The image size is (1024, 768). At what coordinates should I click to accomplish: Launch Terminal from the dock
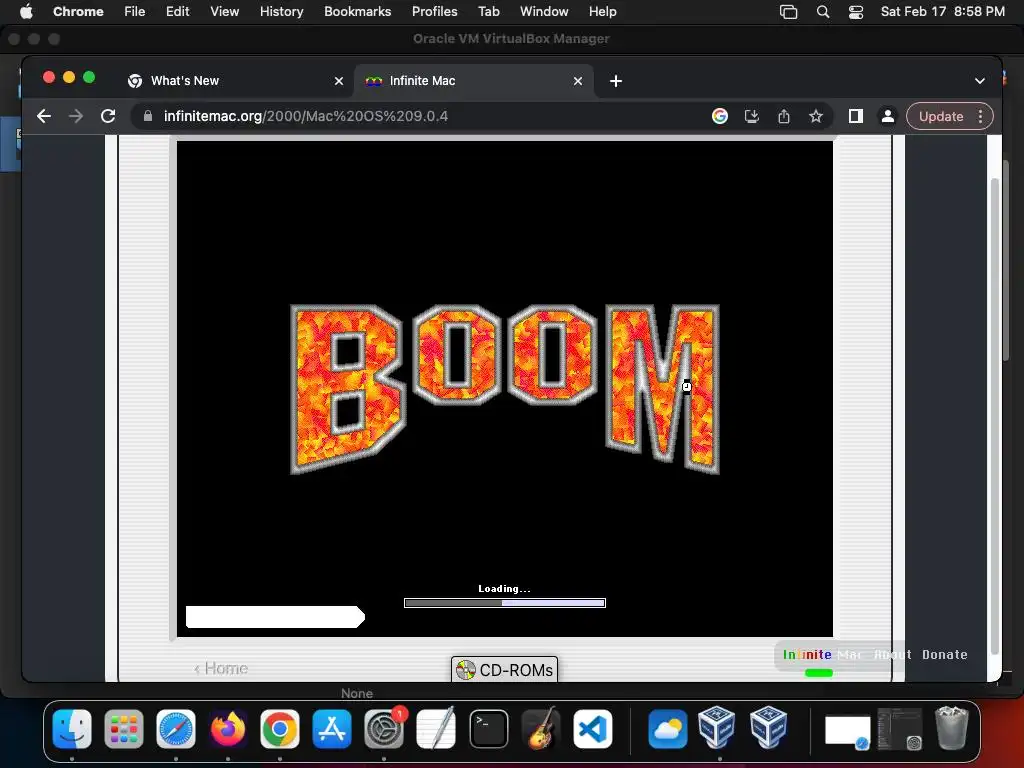488,729
